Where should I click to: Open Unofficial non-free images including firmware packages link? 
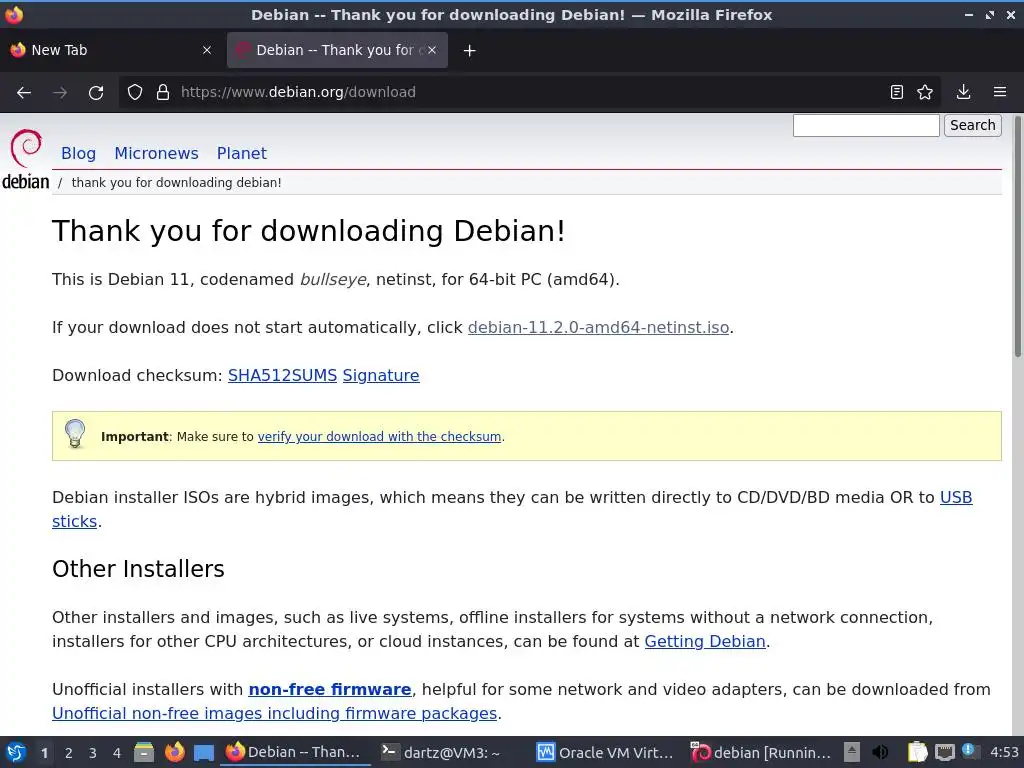pos(274,714)
